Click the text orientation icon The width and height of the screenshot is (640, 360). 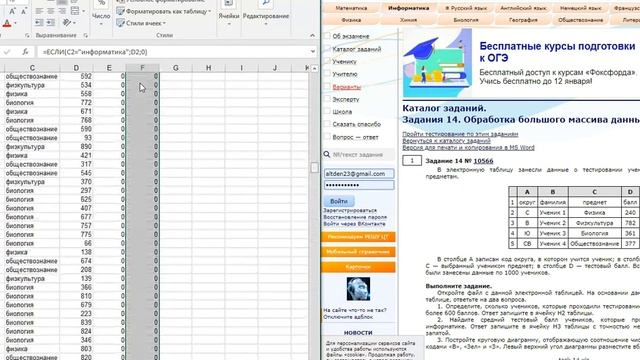click(67, 22)
